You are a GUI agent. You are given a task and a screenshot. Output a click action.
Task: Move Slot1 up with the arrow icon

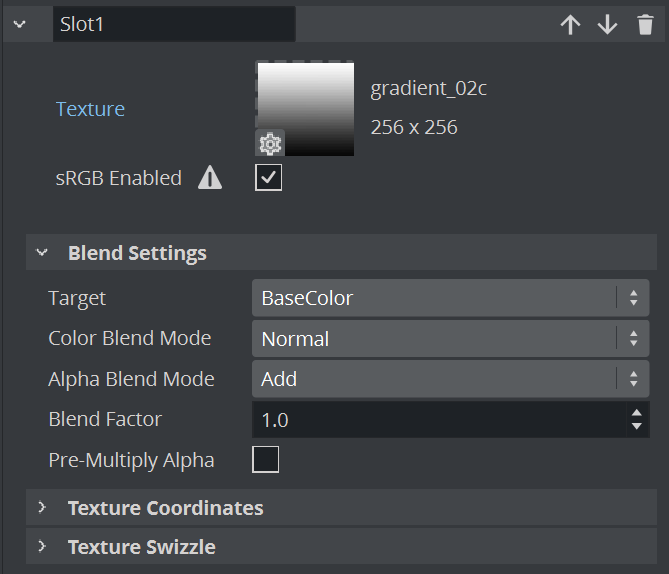[570, 24]
